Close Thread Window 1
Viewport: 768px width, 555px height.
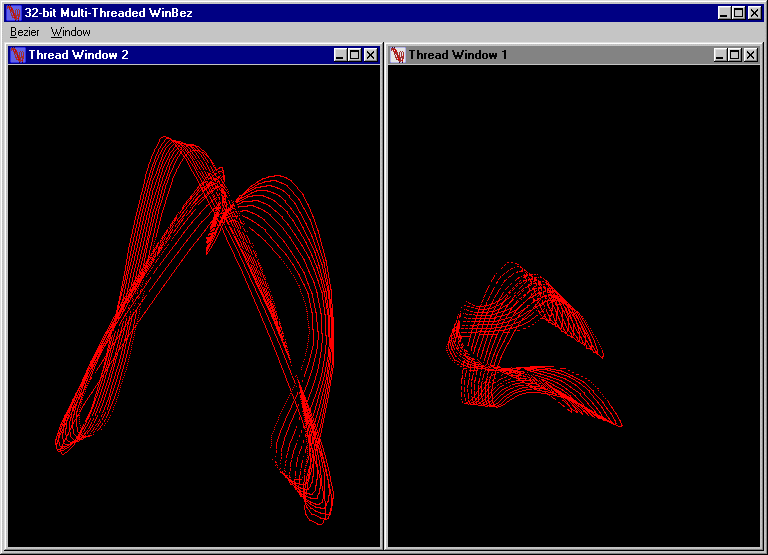(x=750, y=55)
